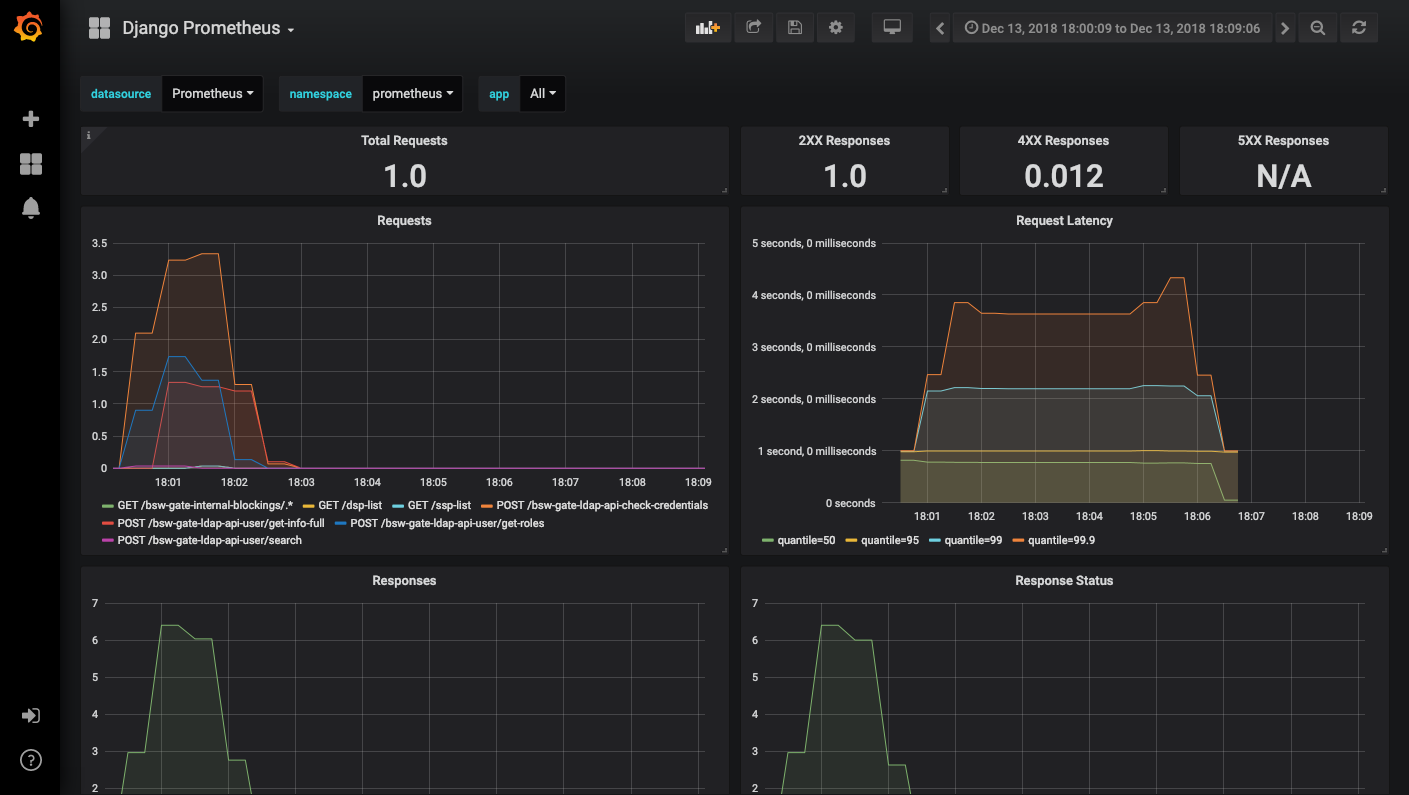This screenshot has height=795, width=1409.
Task: Open dashboard settings gear icon
Action: pos(836,28)
